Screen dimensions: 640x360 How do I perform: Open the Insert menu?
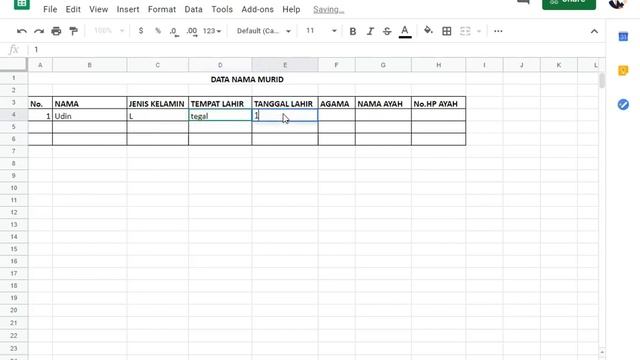[128, 9]
